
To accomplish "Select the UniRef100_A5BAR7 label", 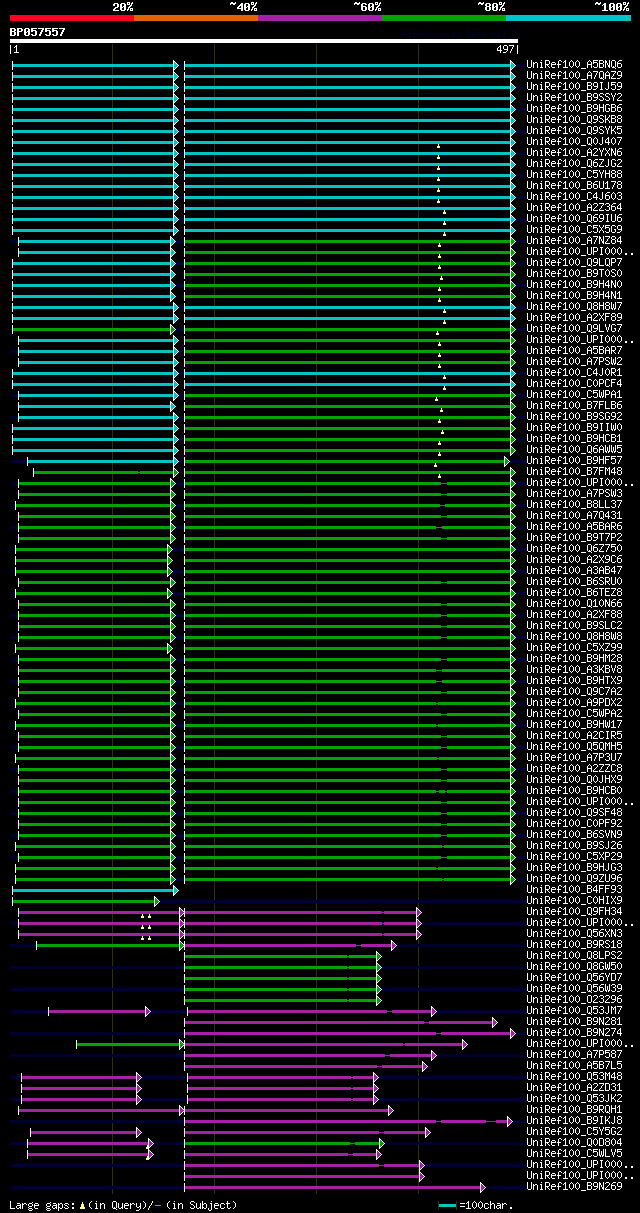I will click(574, 350).
